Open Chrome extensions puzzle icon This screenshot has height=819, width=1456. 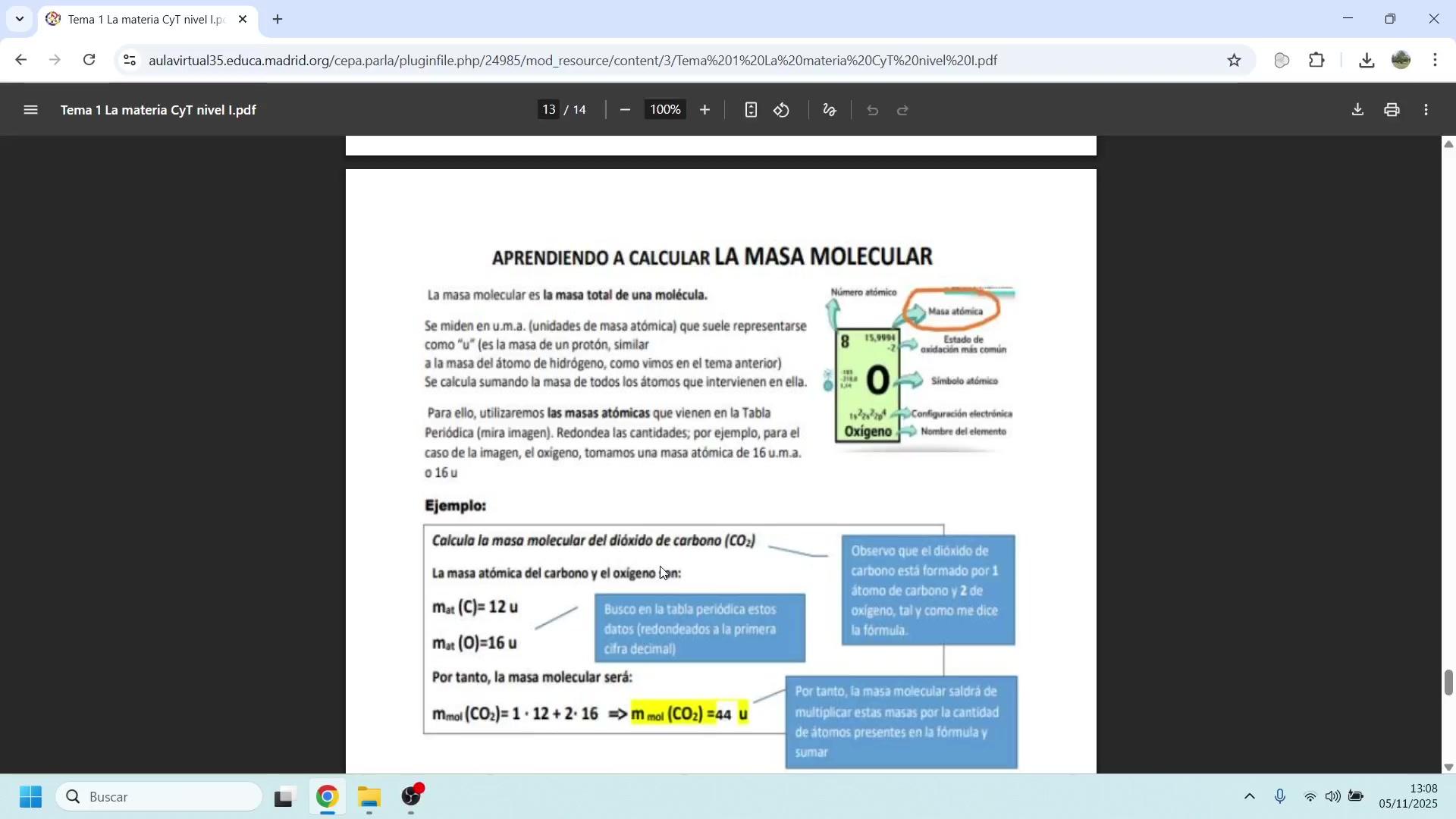(1317, 61)
